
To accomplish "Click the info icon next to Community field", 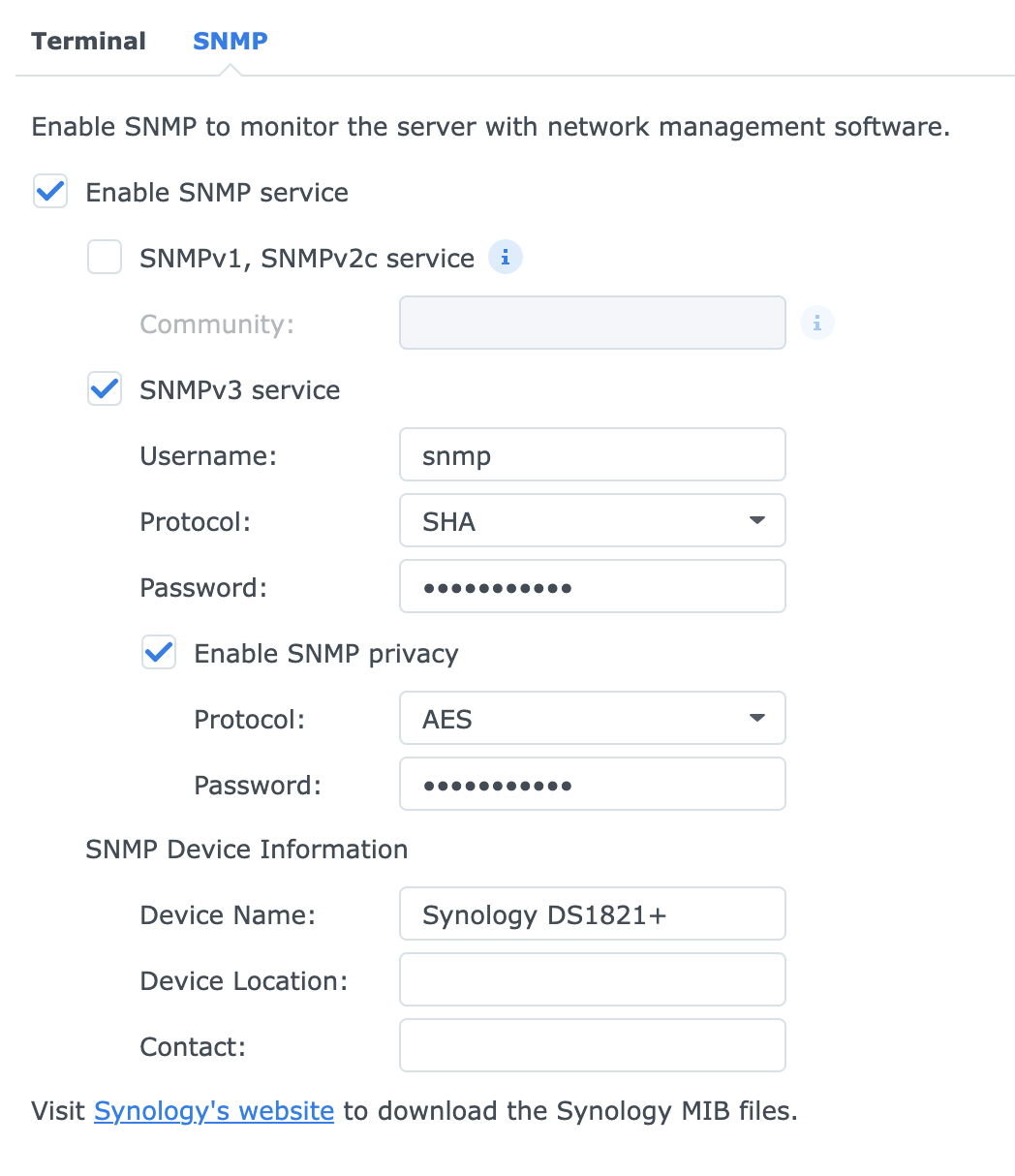I will coord(817,324).
